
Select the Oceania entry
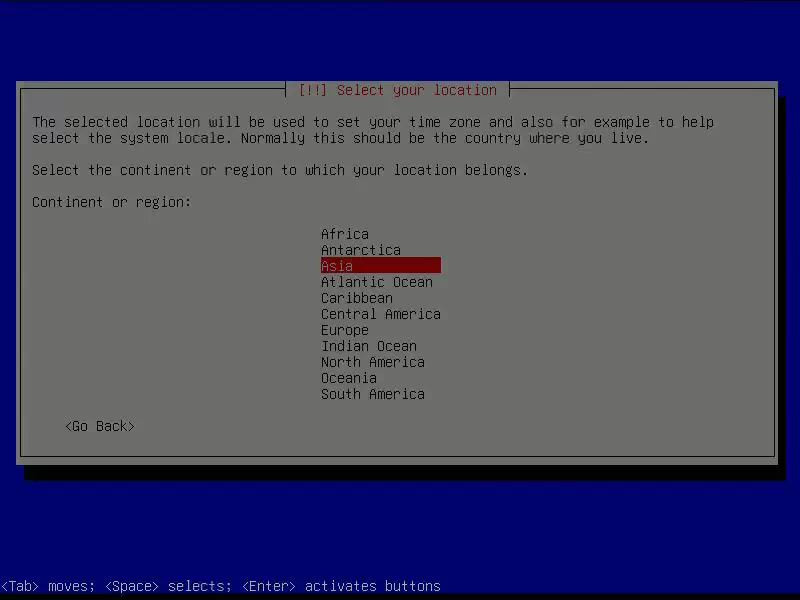pyautogui.click(x=348, y=378)
